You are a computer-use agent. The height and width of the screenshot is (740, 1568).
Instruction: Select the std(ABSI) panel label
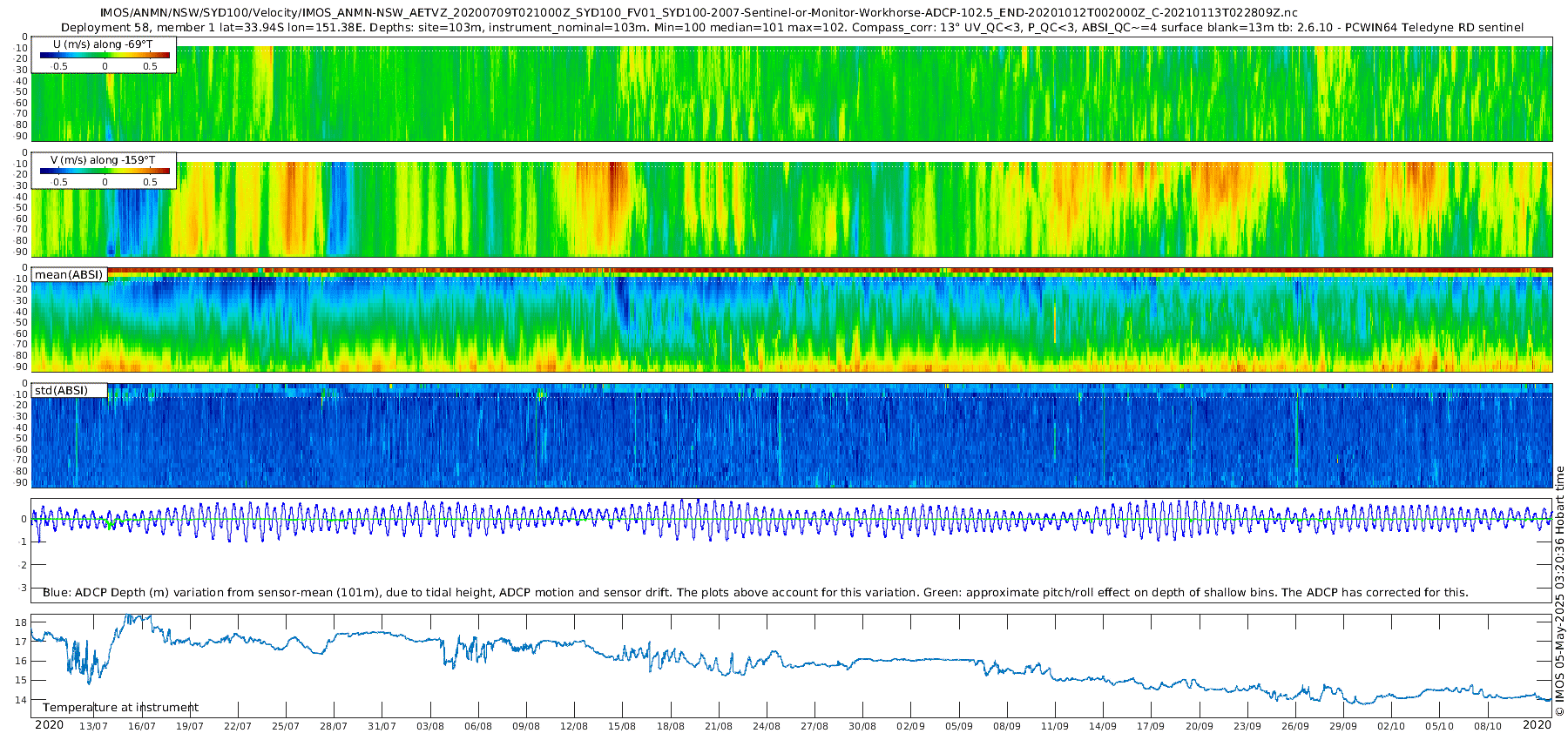point(61,391)
